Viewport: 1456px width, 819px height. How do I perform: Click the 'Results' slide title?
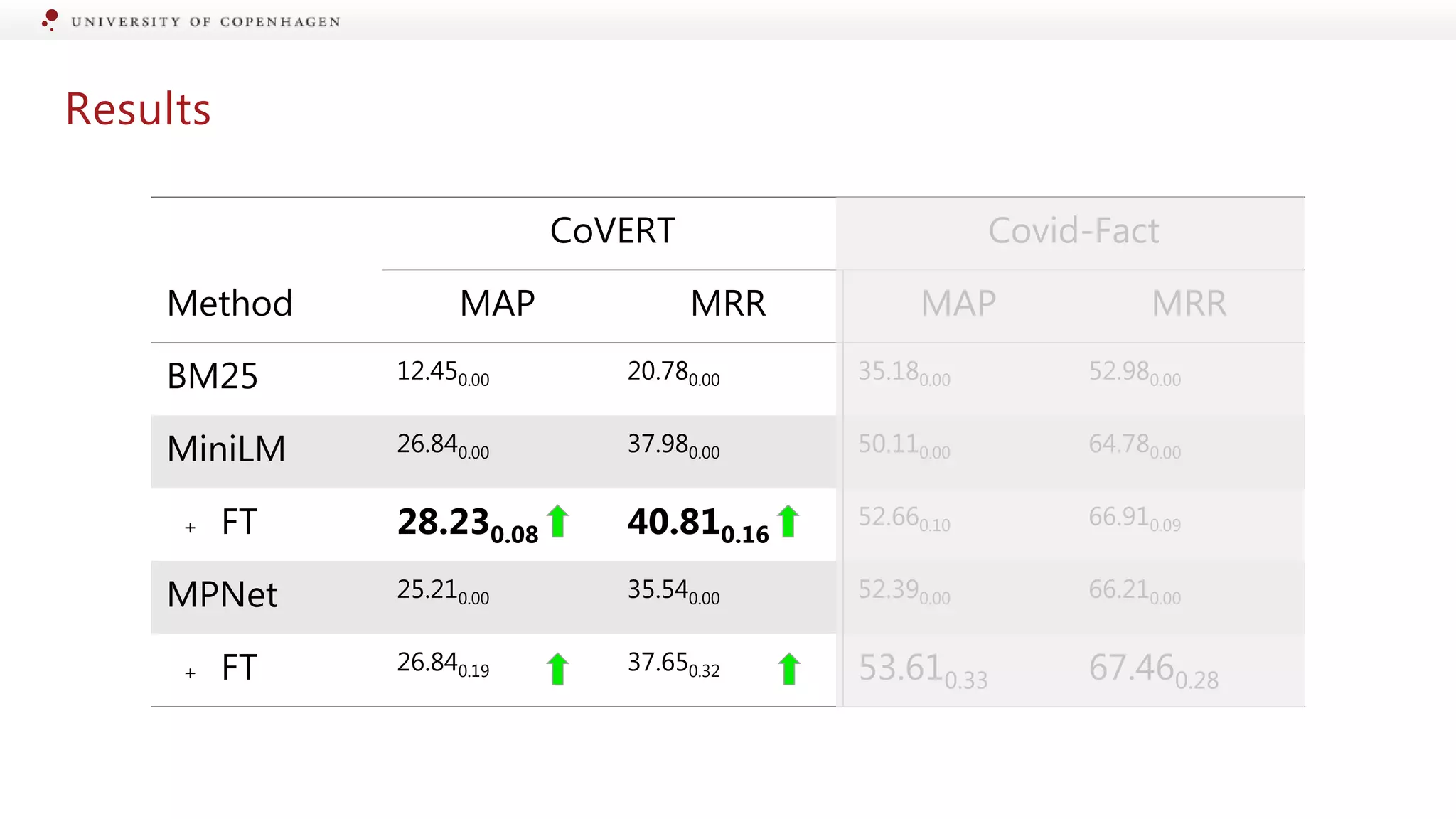(138, 109)
